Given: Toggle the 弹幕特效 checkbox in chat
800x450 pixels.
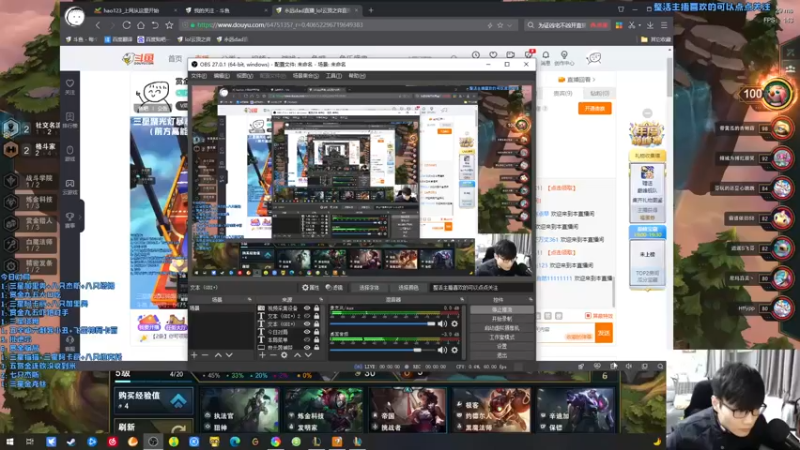Looking at the screenshot, I should point(588,316).
